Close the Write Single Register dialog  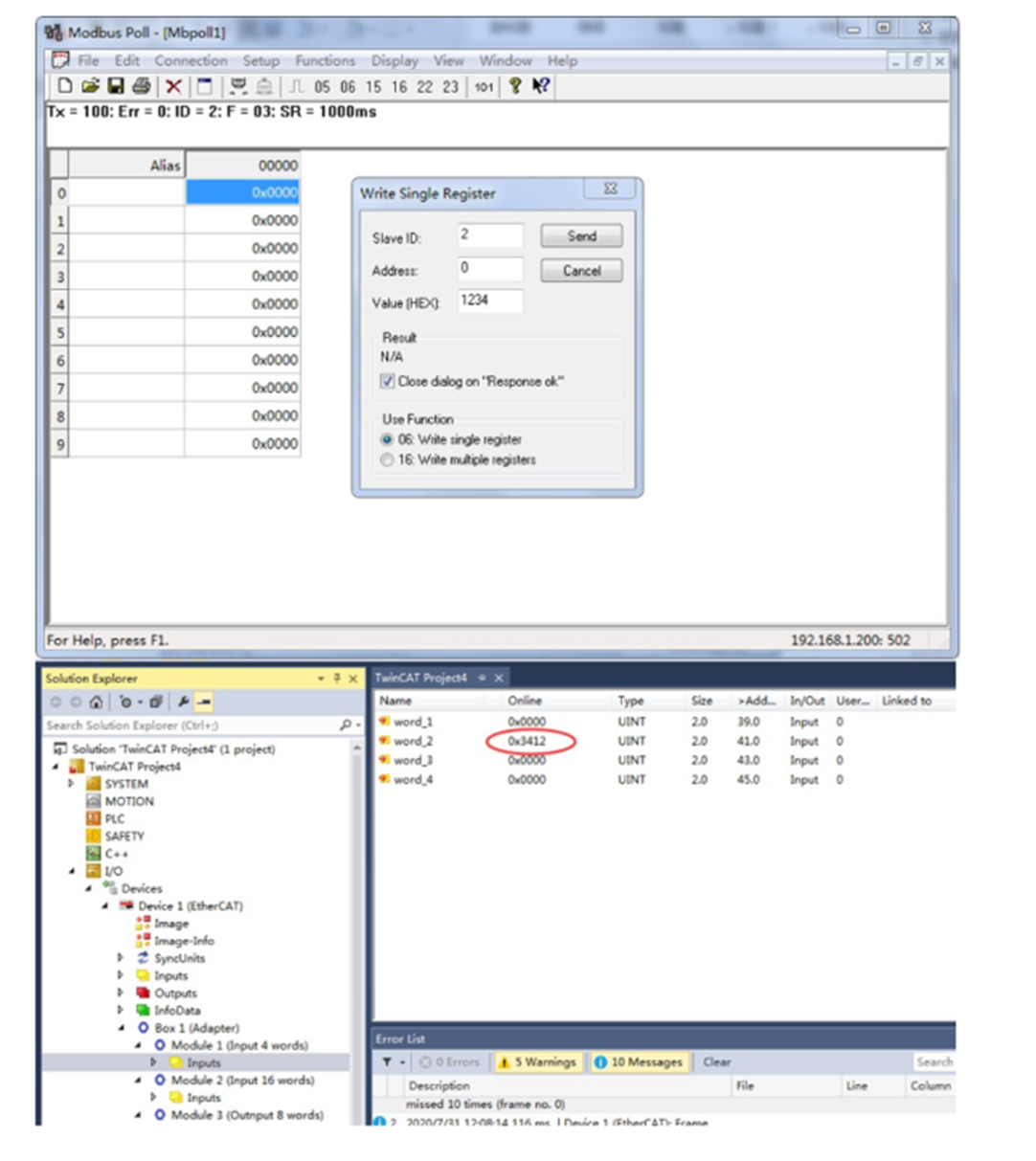tap(611, 189)
